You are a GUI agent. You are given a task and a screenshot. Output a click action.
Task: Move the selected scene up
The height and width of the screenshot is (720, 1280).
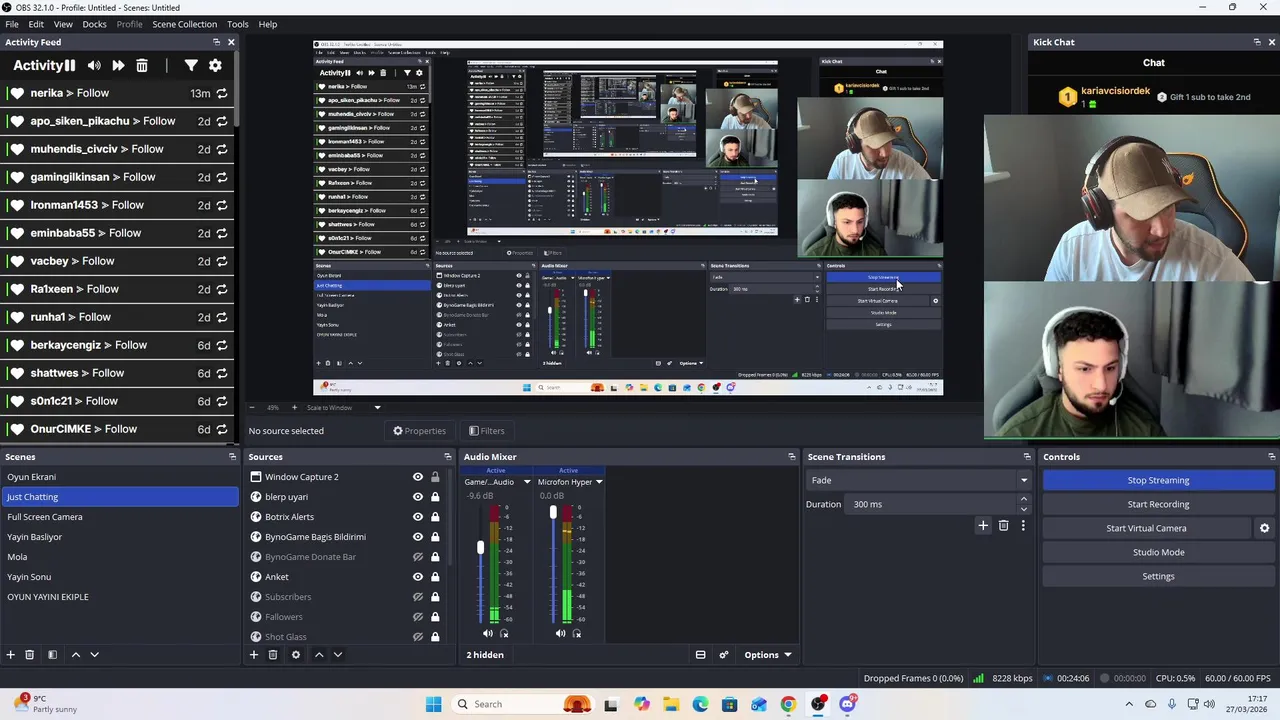(x=75, y=655)
